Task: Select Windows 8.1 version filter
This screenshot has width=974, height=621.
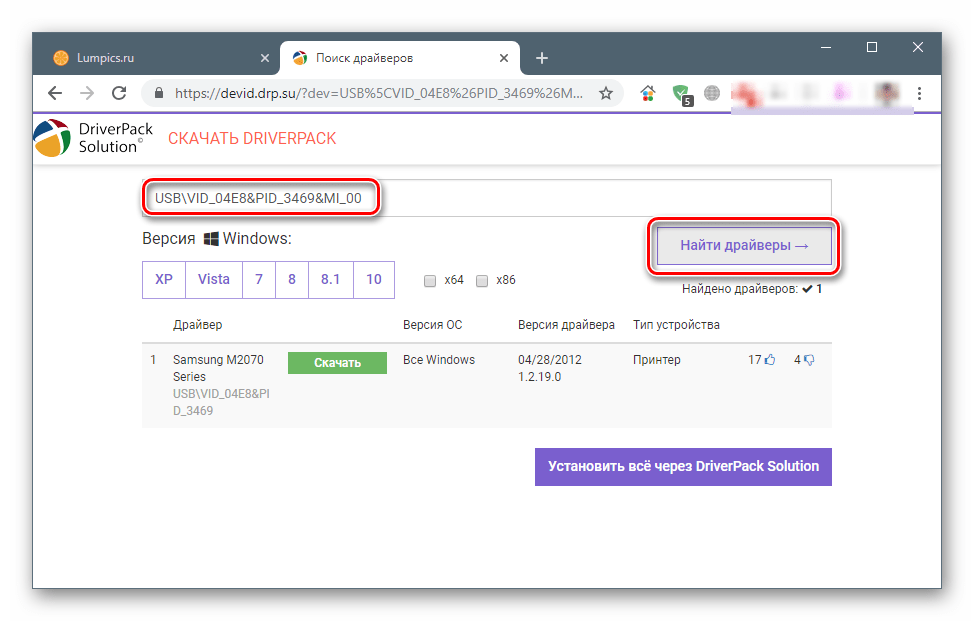Action: point(330,280)
